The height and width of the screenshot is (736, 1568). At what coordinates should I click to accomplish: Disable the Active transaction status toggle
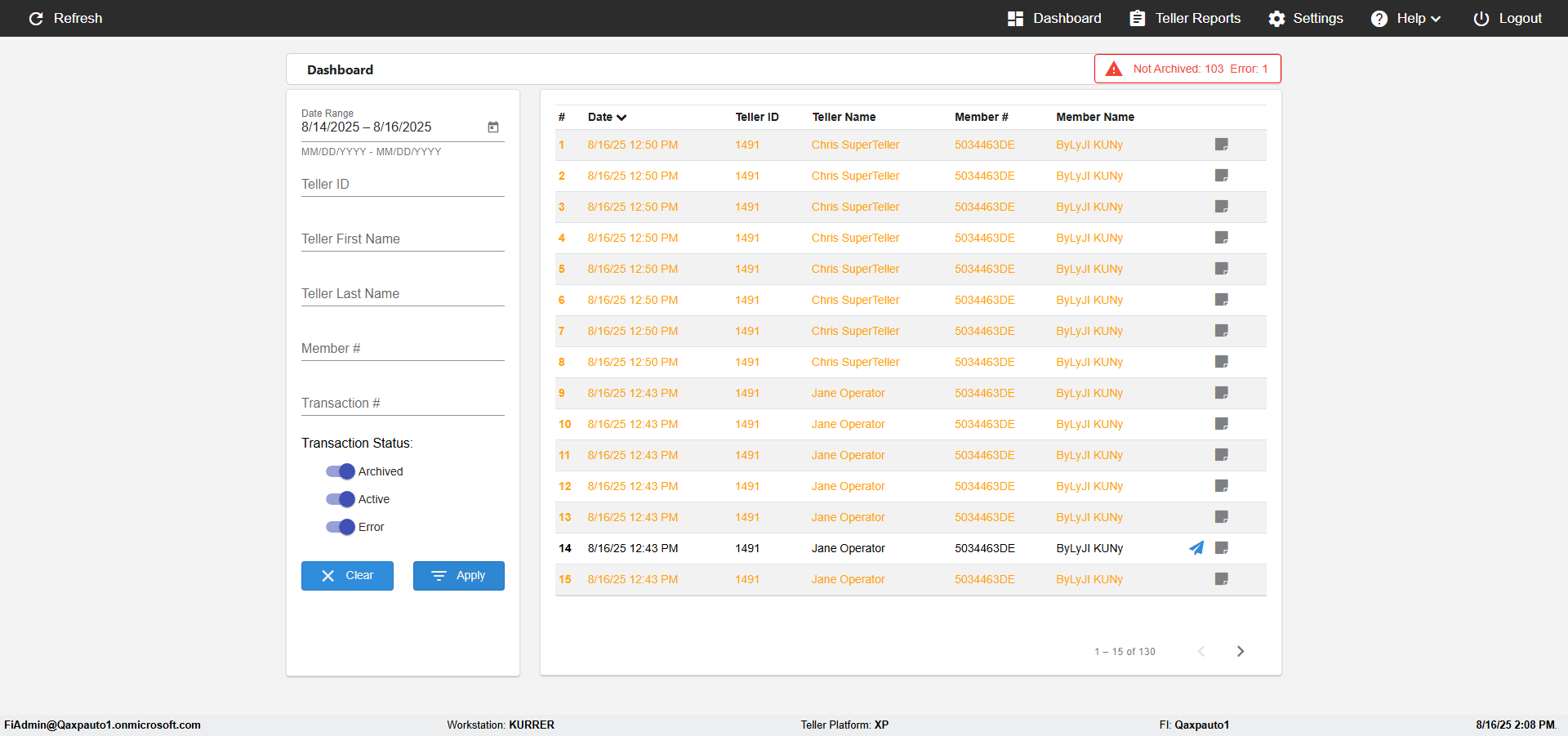pos(341,499)
